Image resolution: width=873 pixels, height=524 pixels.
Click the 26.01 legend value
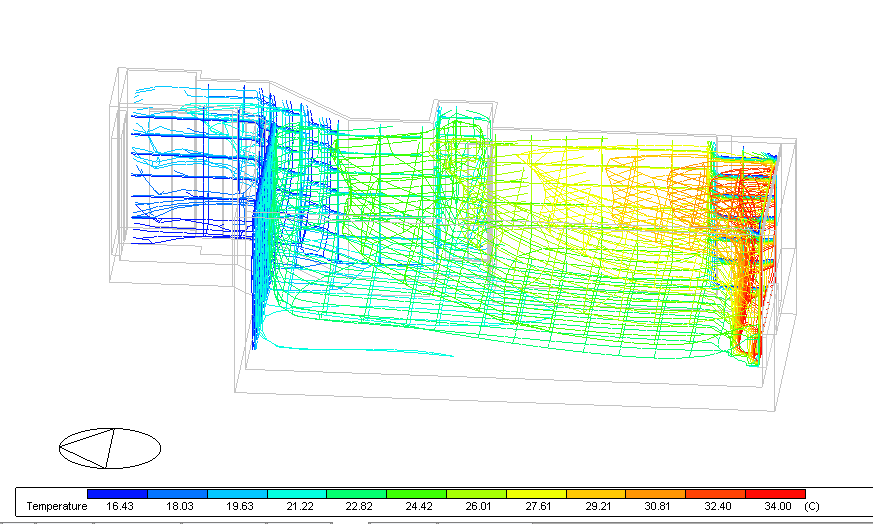(x=478, y=506)
